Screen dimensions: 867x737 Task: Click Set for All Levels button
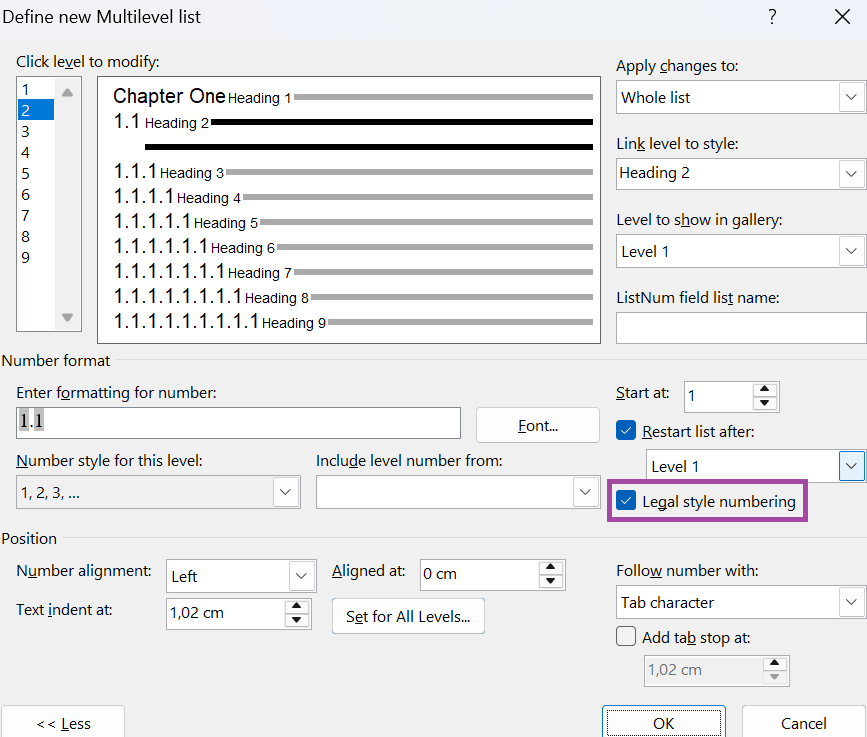pos(408,616)
